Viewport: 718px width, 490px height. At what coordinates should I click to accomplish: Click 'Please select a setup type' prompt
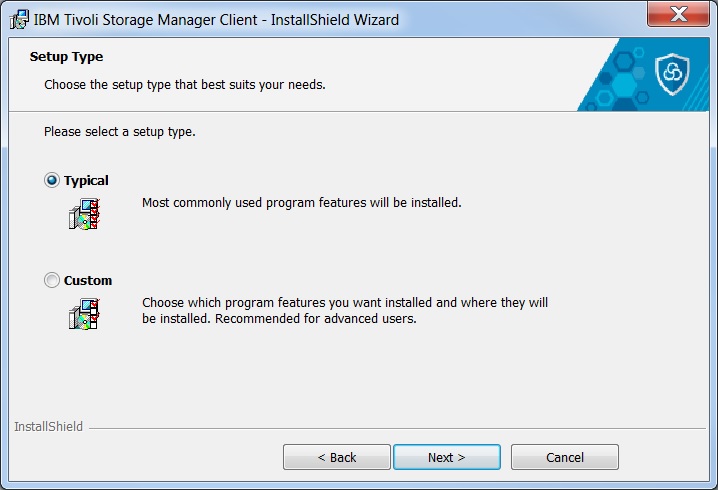[x=120, y=132]
